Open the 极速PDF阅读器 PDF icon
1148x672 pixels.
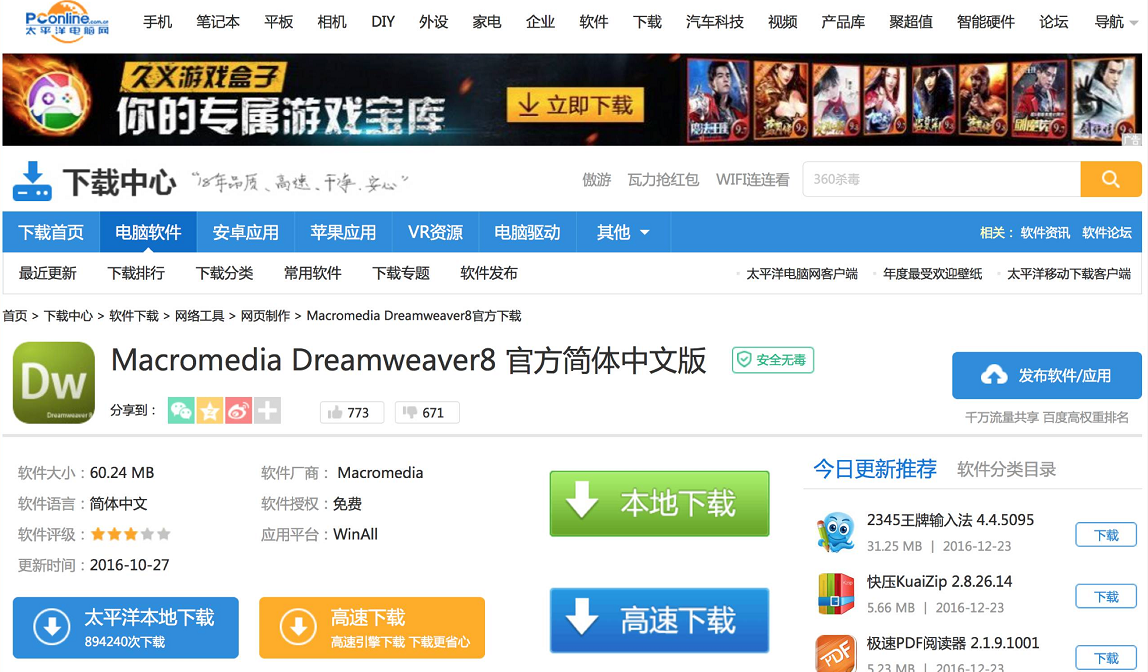tap(835, 654)
